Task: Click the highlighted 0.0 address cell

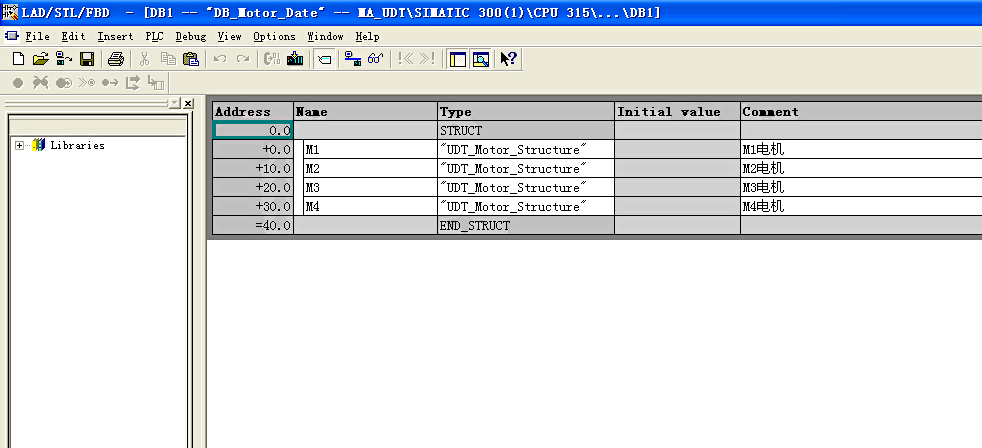Action: [x=252, y=131]
